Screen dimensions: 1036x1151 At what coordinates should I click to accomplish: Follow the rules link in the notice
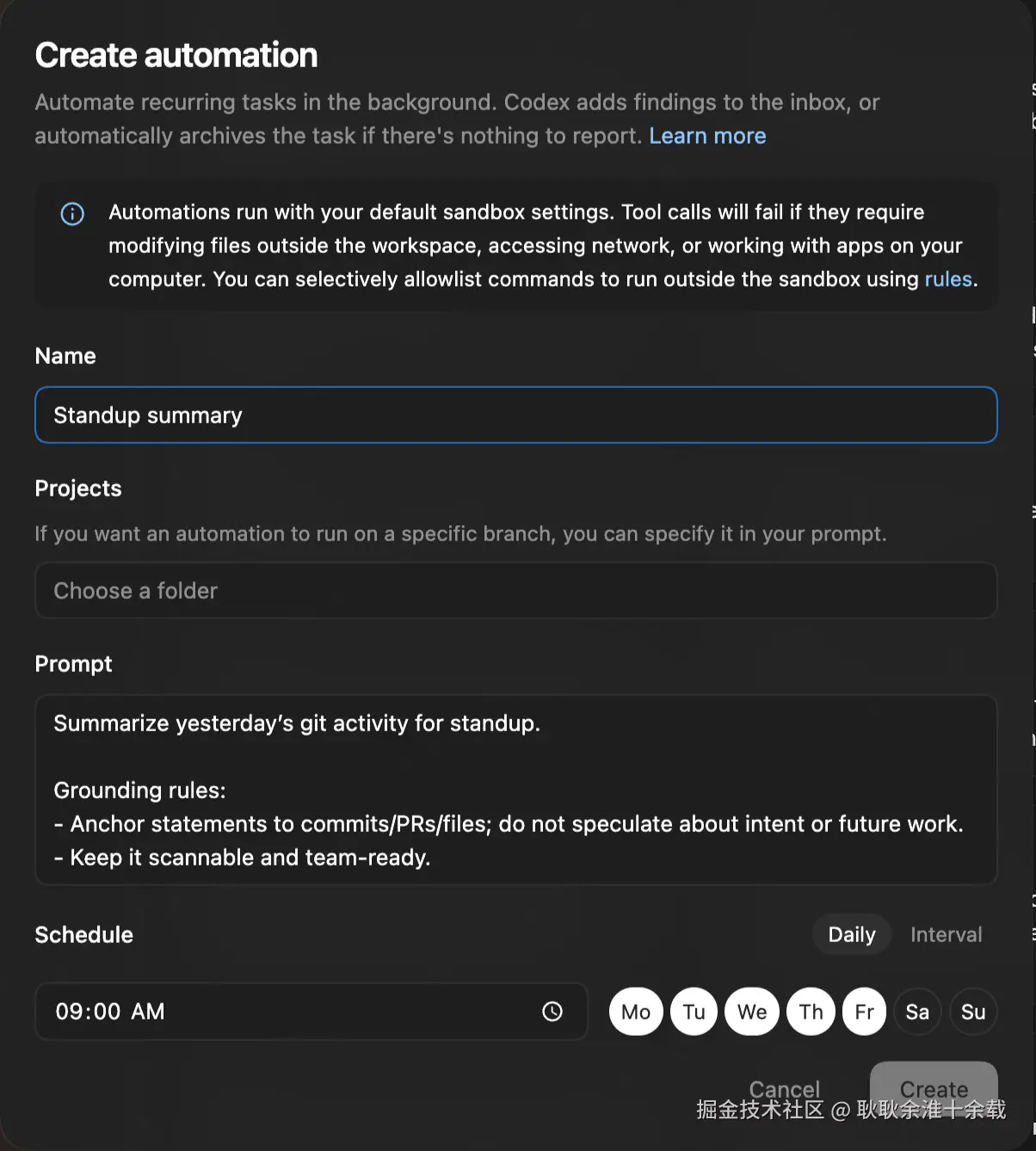point(948,280)
